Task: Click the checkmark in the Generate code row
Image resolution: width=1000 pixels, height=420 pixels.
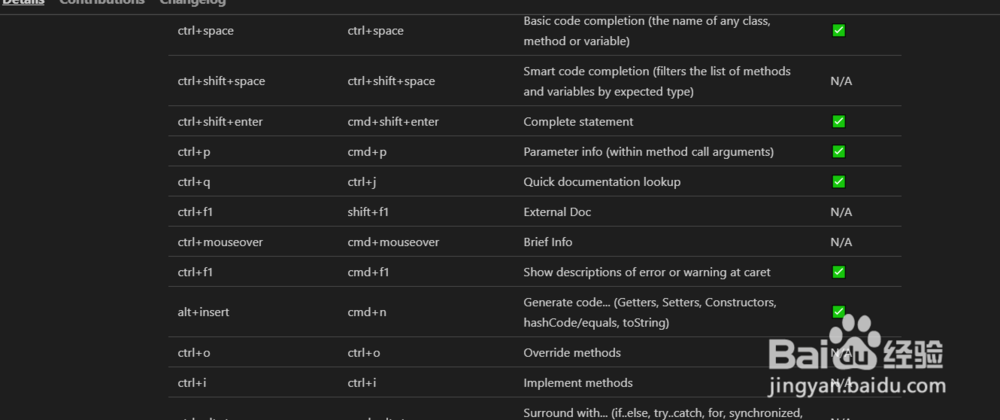Action: 839,312
